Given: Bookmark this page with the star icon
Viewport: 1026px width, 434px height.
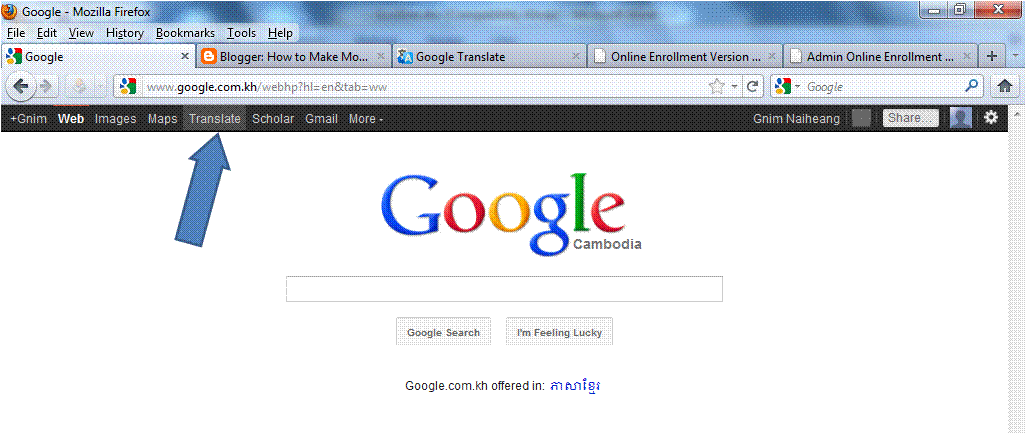Looking at the screenshot, I should point(718,86).
